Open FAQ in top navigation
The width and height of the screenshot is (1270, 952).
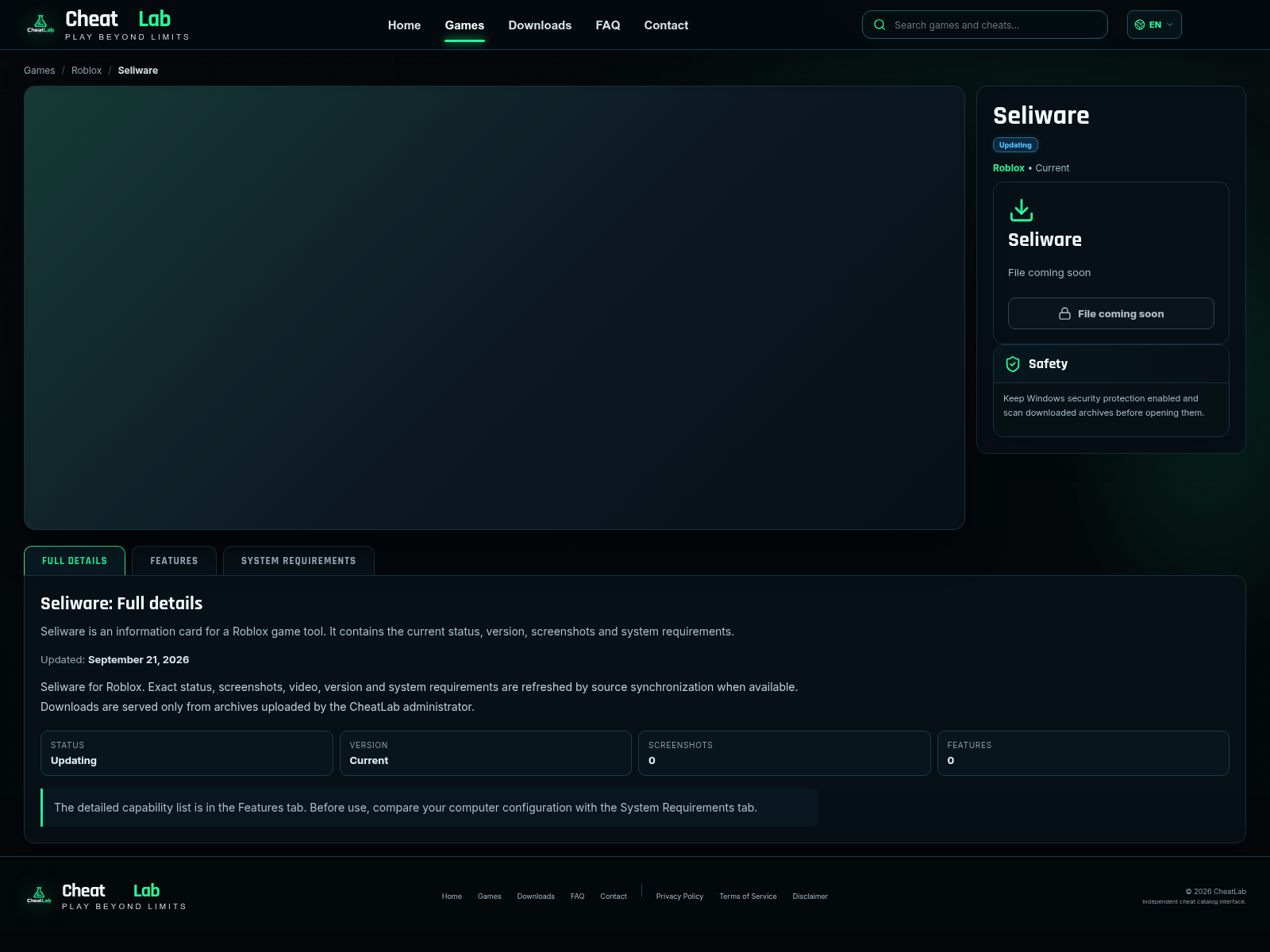click(608, 25)
